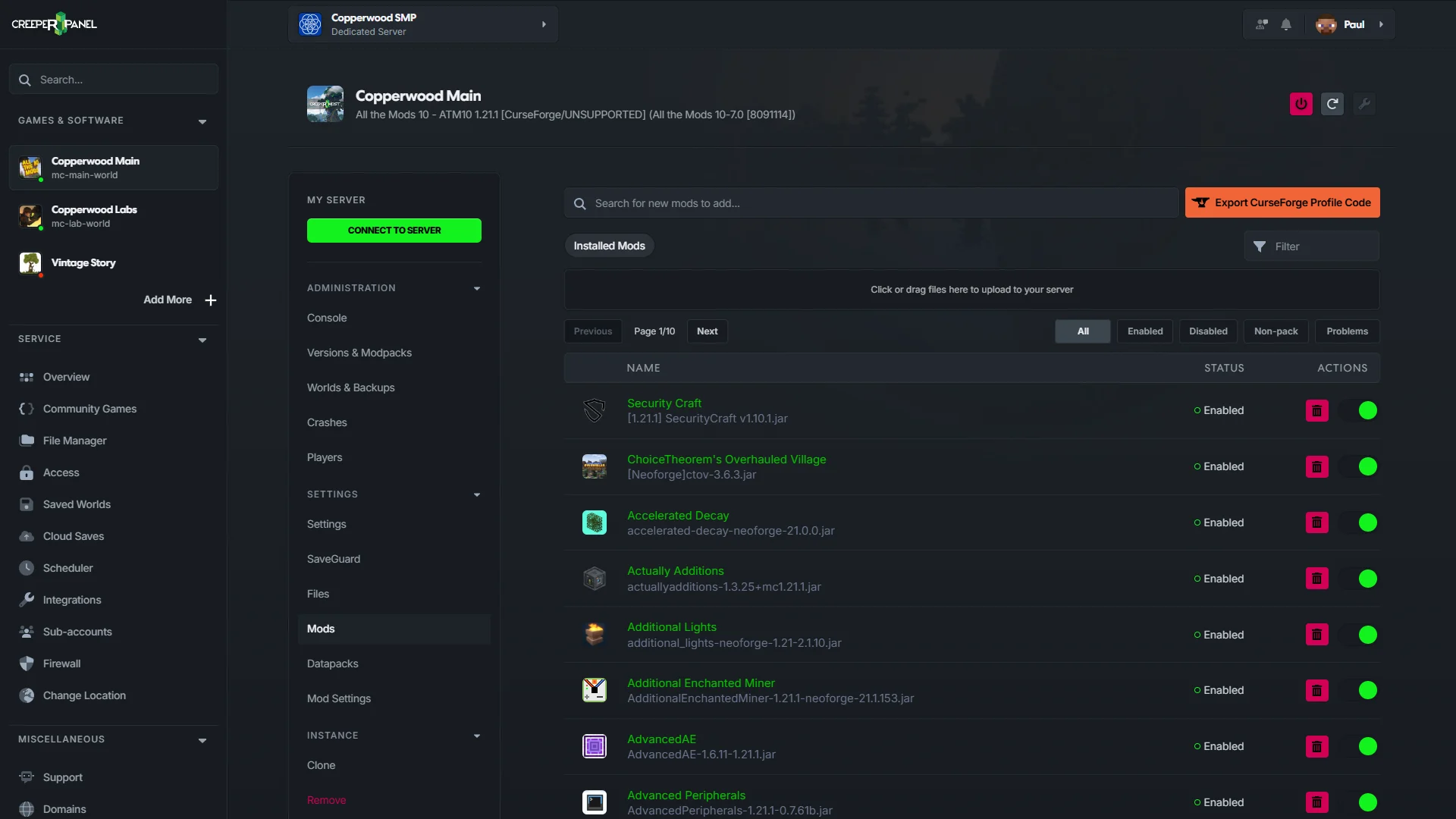Switch off Additional Lights mod
The image size is (1456, 819).
(1360, 635)
